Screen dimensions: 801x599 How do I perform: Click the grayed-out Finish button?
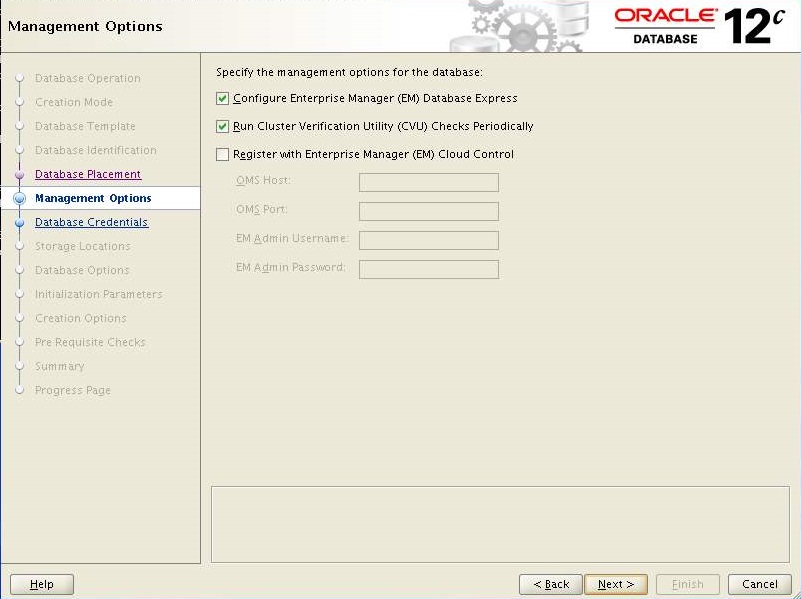tap(688, 584)
